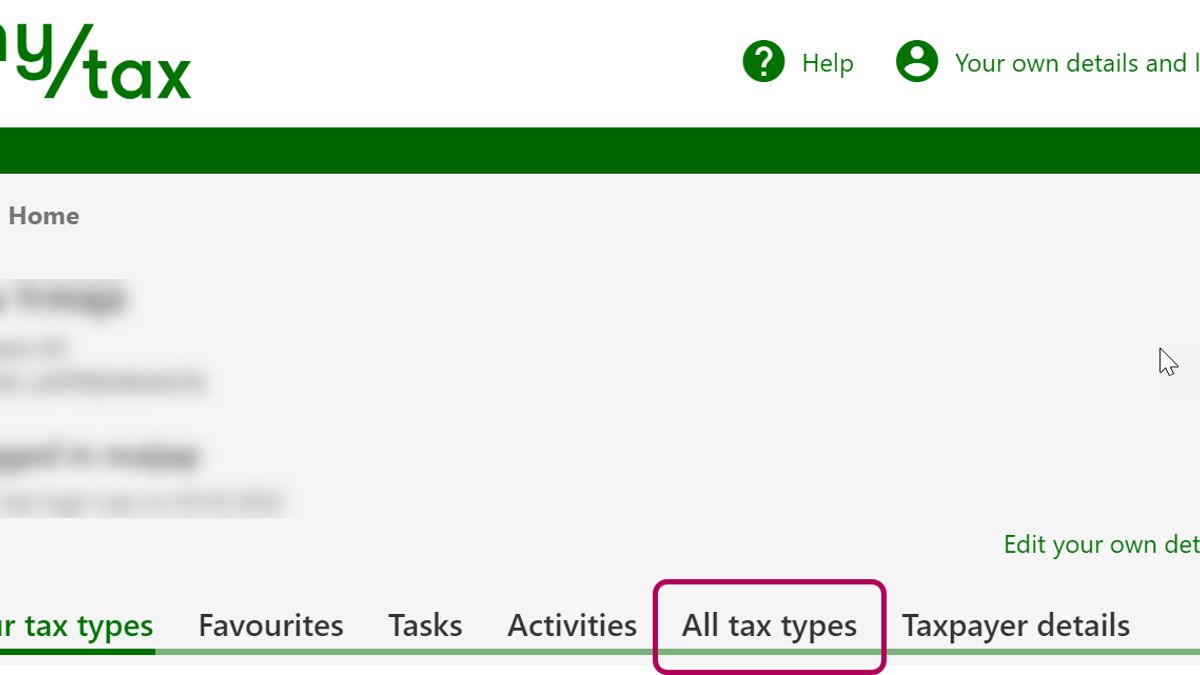Viewport: 1200px width, 675px height.
Task: Click the user profile avatar icon
Action: pos(916,62)
